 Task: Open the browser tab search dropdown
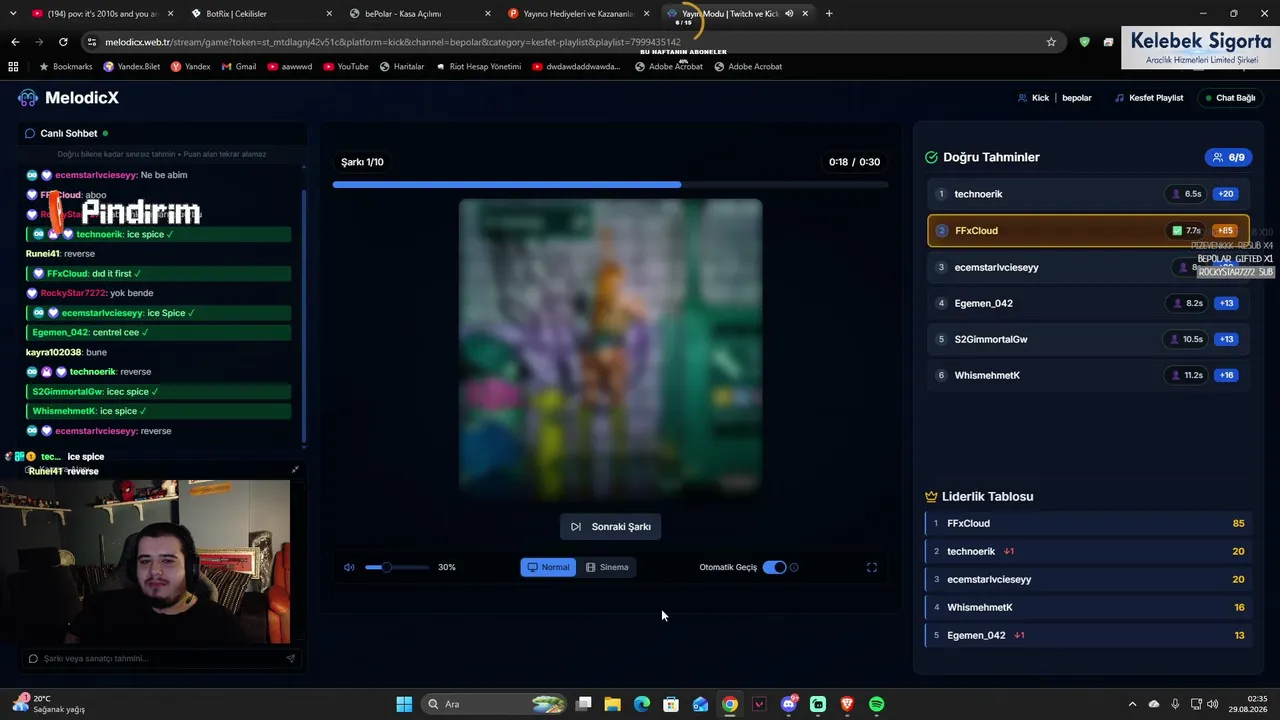12,13
